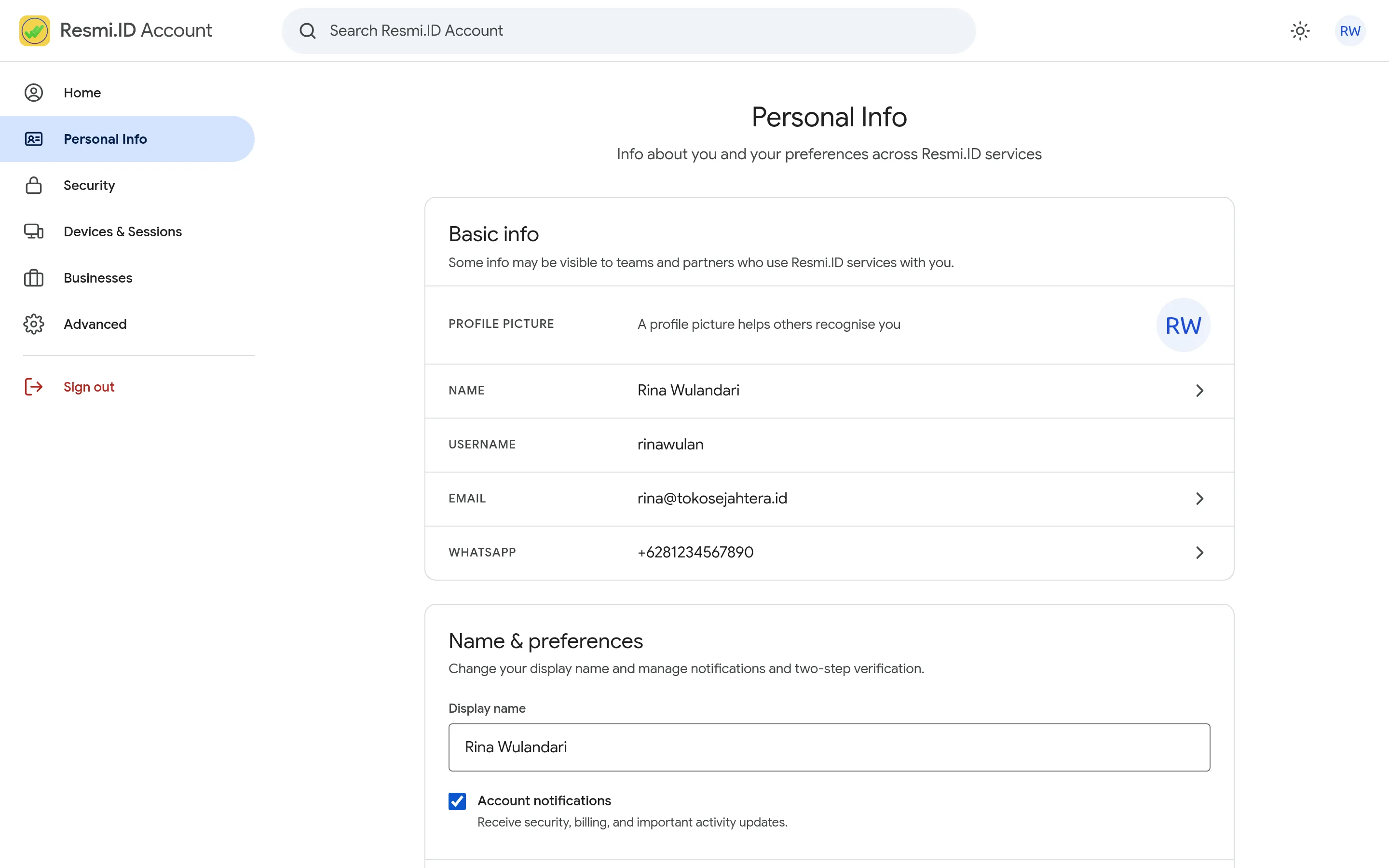Uncheck the Account notifications checkbox
The image size is (1389, 868).
click(x=457, y=801)
